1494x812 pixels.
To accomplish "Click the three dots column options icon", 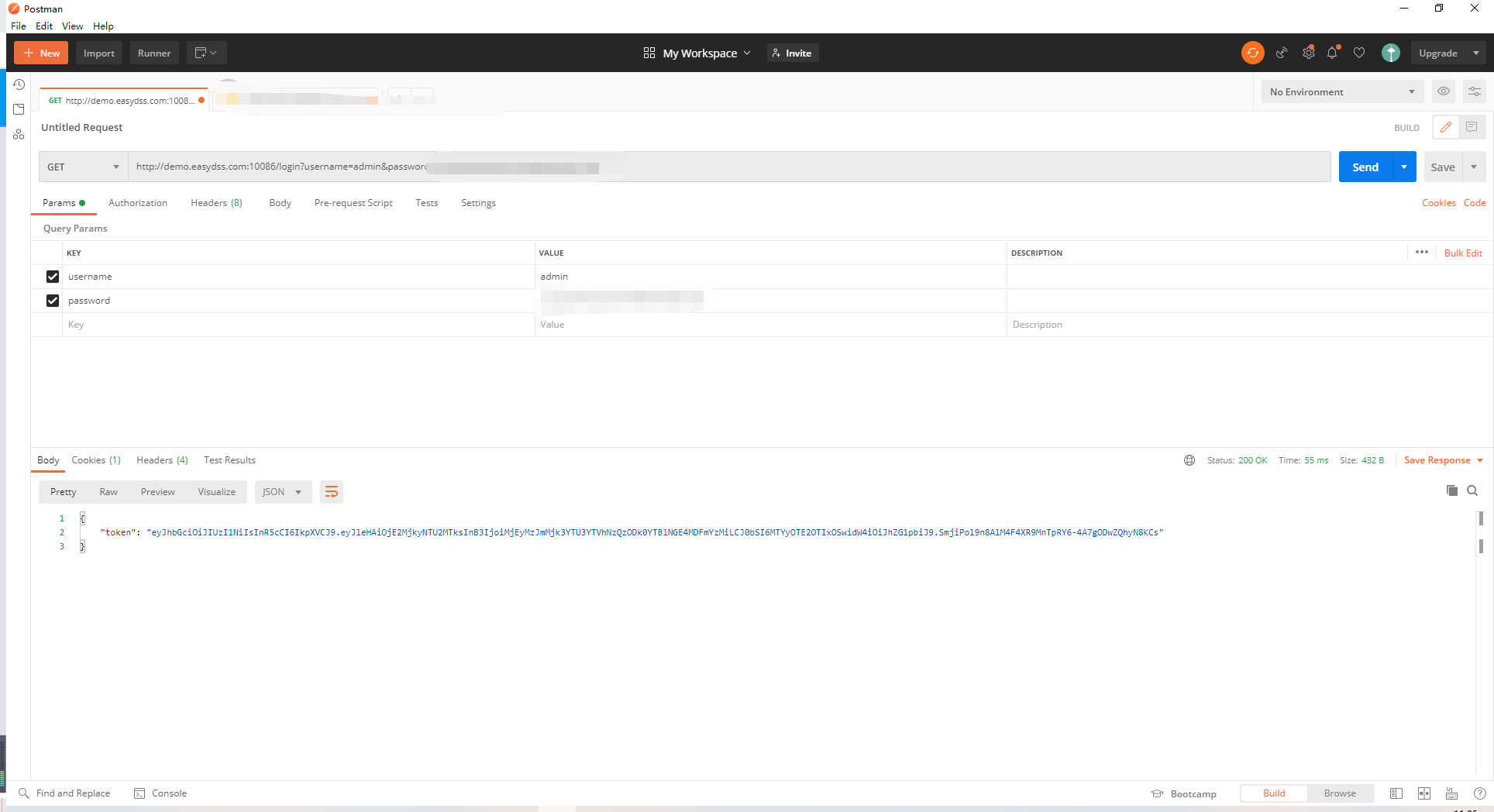I will 1421,252.
